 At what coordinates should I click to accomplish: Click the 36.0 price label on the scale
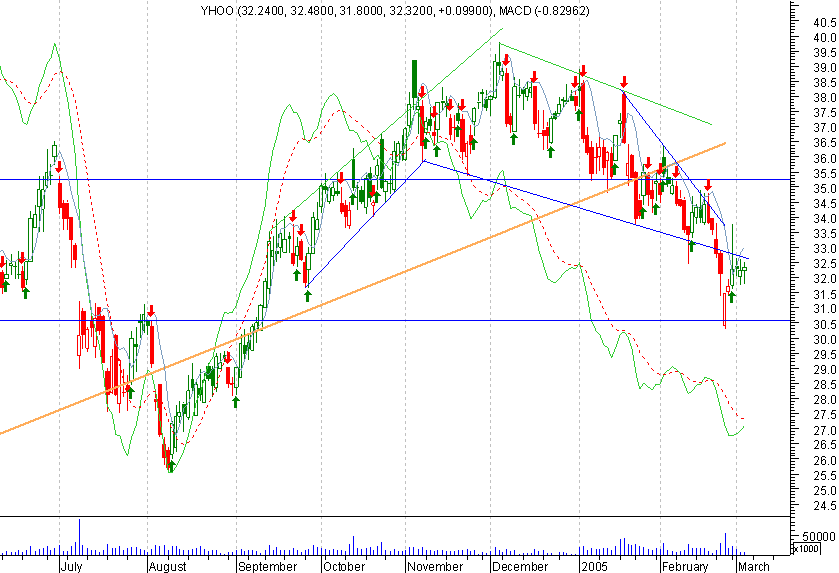click(825, 158)
